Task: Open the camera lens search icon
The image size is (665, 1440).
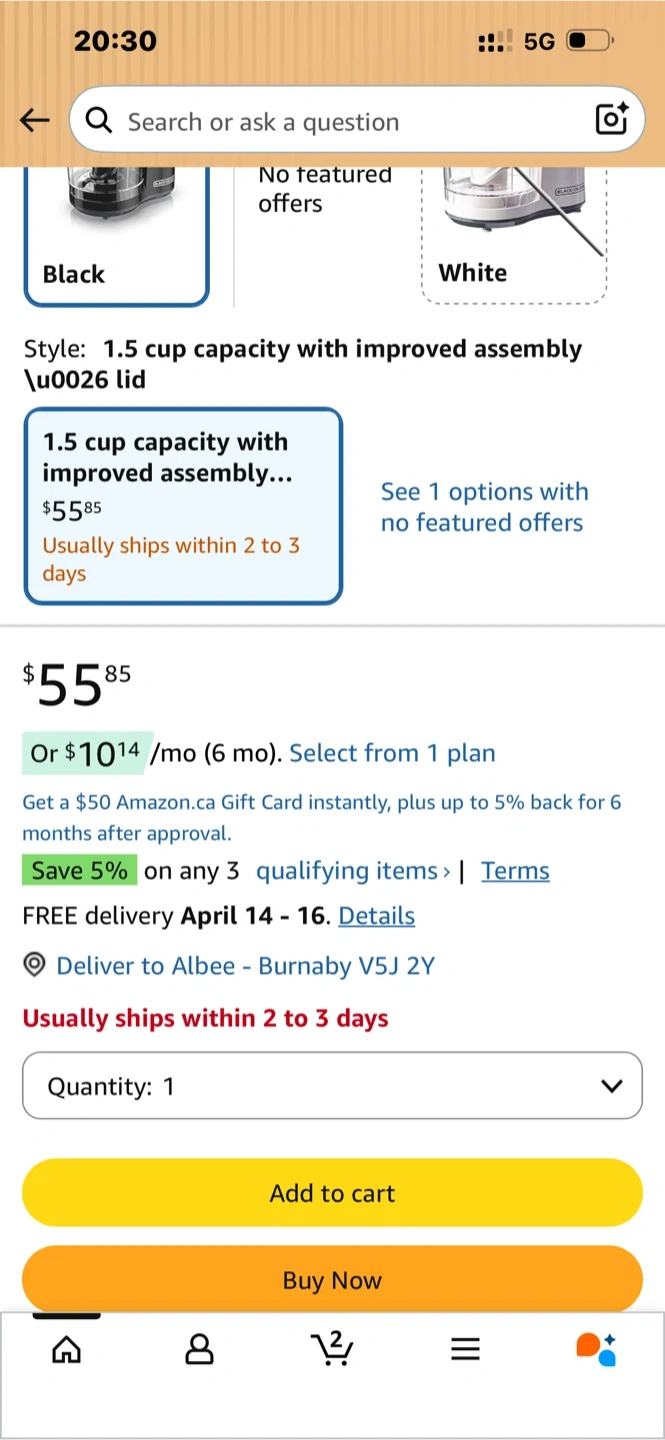Action: 611,119
